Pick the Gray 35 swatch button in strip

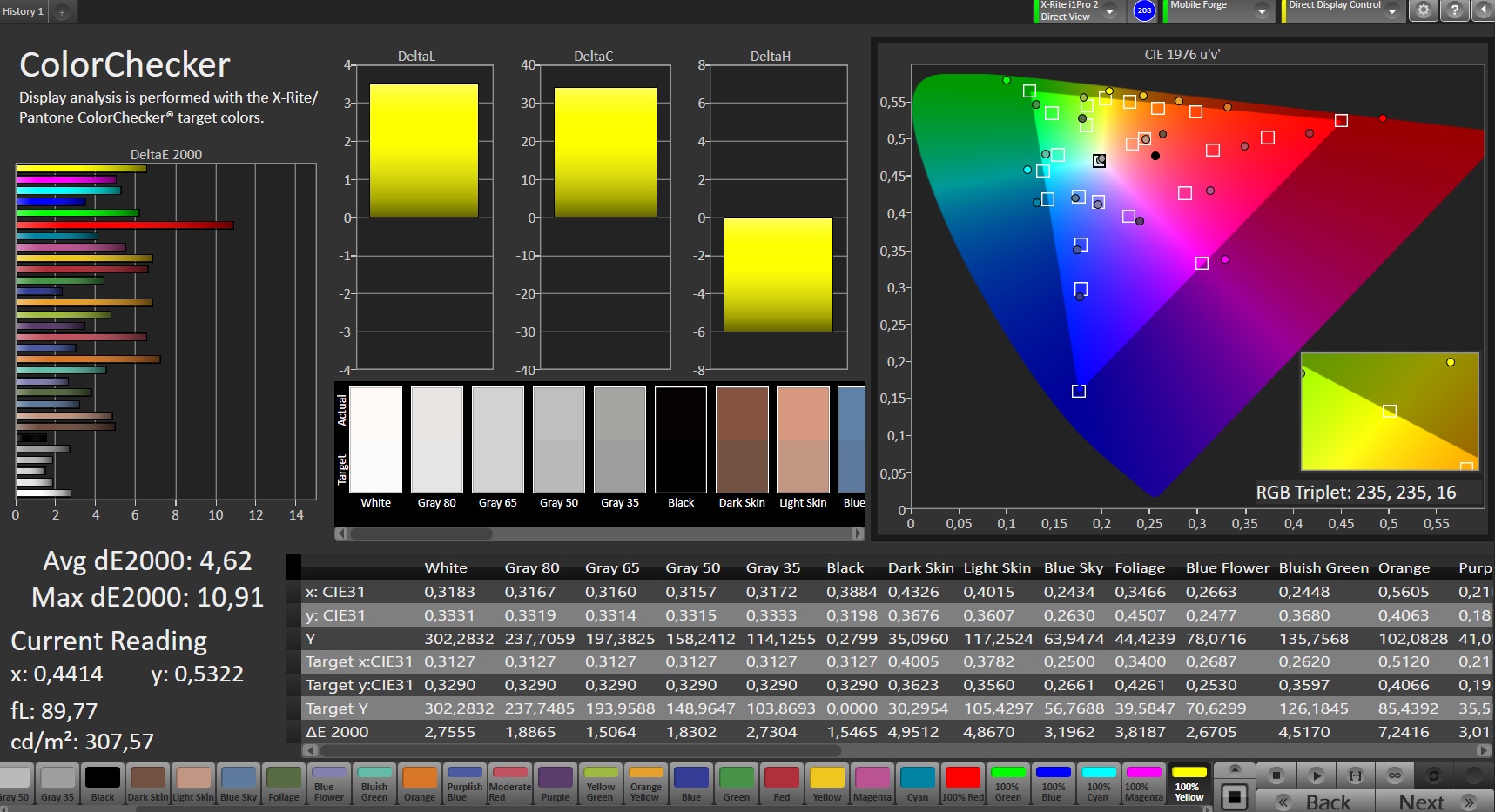[57, 783]
